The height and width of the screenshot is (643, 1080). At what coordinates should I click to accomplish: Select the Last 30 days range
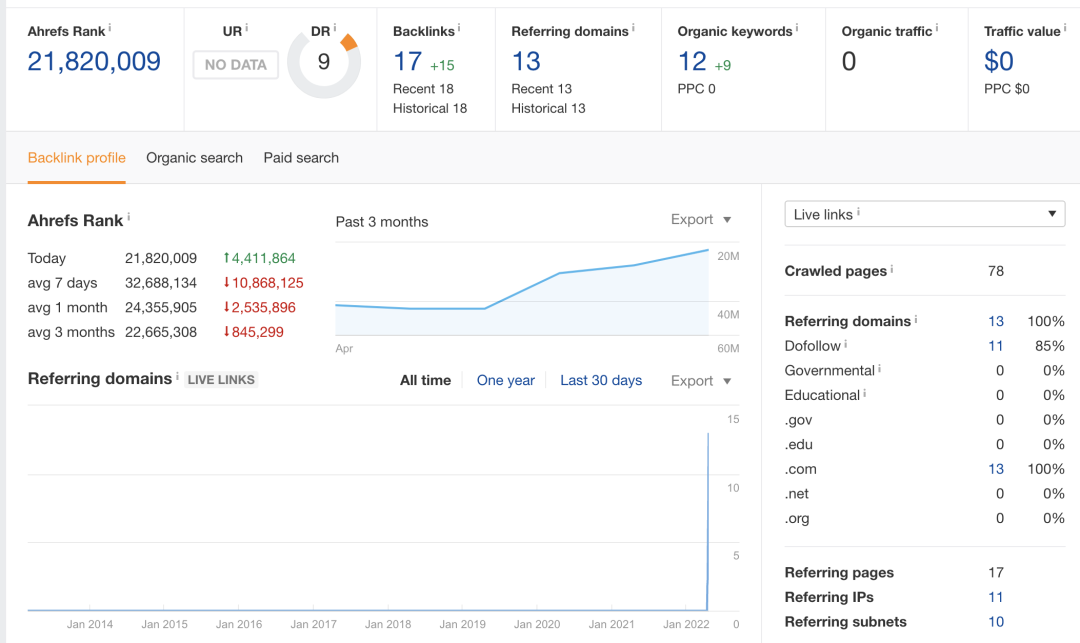pyautogui.click(x=601, y=381)
